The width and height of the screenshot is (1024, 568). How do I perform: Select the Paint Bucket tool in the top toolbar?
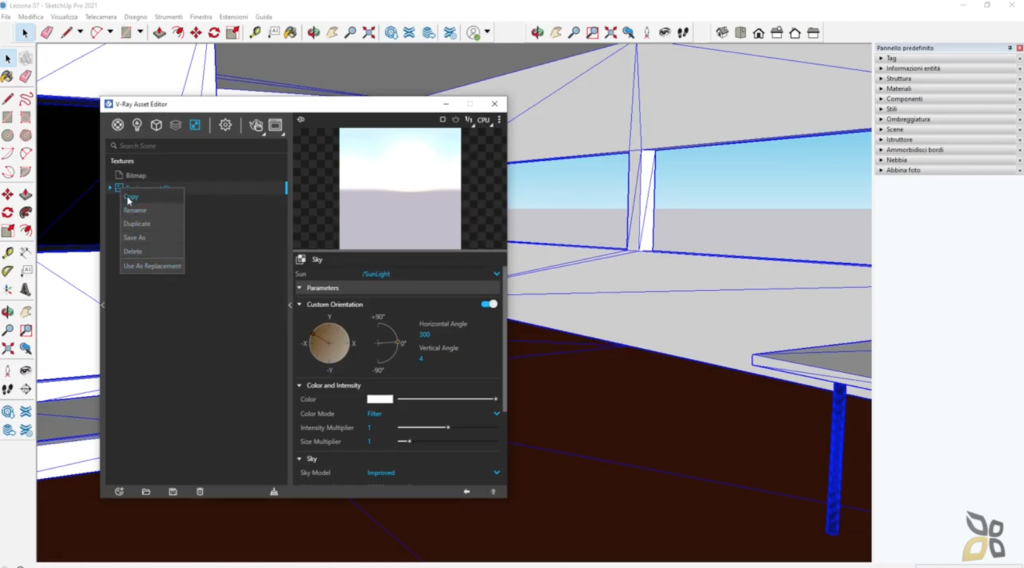click(291, 32)
